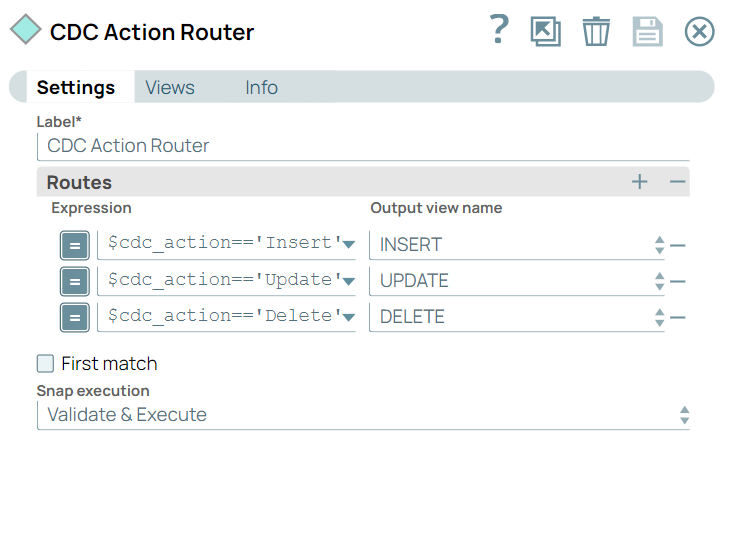Delete the snap with the trash icon

coord(596,31)
